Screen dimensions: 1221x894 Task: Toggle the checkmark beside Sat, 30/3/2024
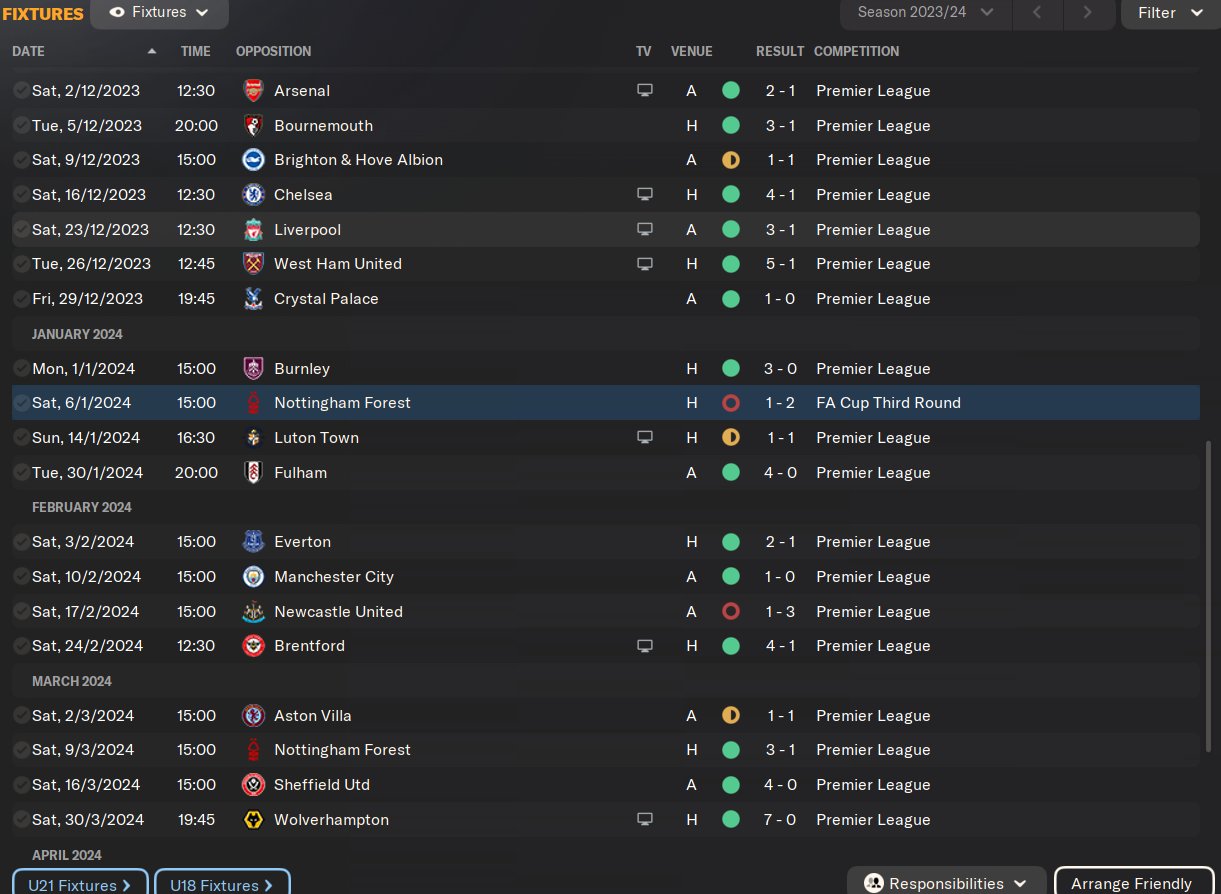[21, 820]
